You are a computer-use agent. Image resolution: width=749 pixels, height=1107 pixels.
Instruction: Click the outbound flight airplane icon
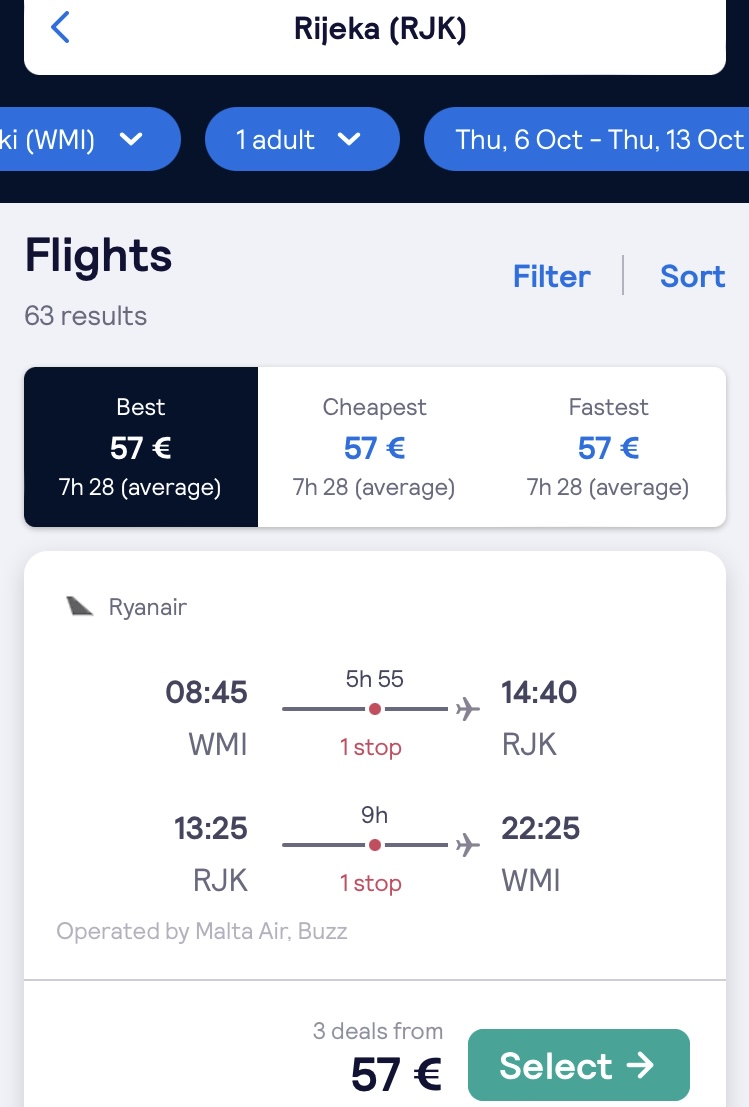click(x=467, y=708)
